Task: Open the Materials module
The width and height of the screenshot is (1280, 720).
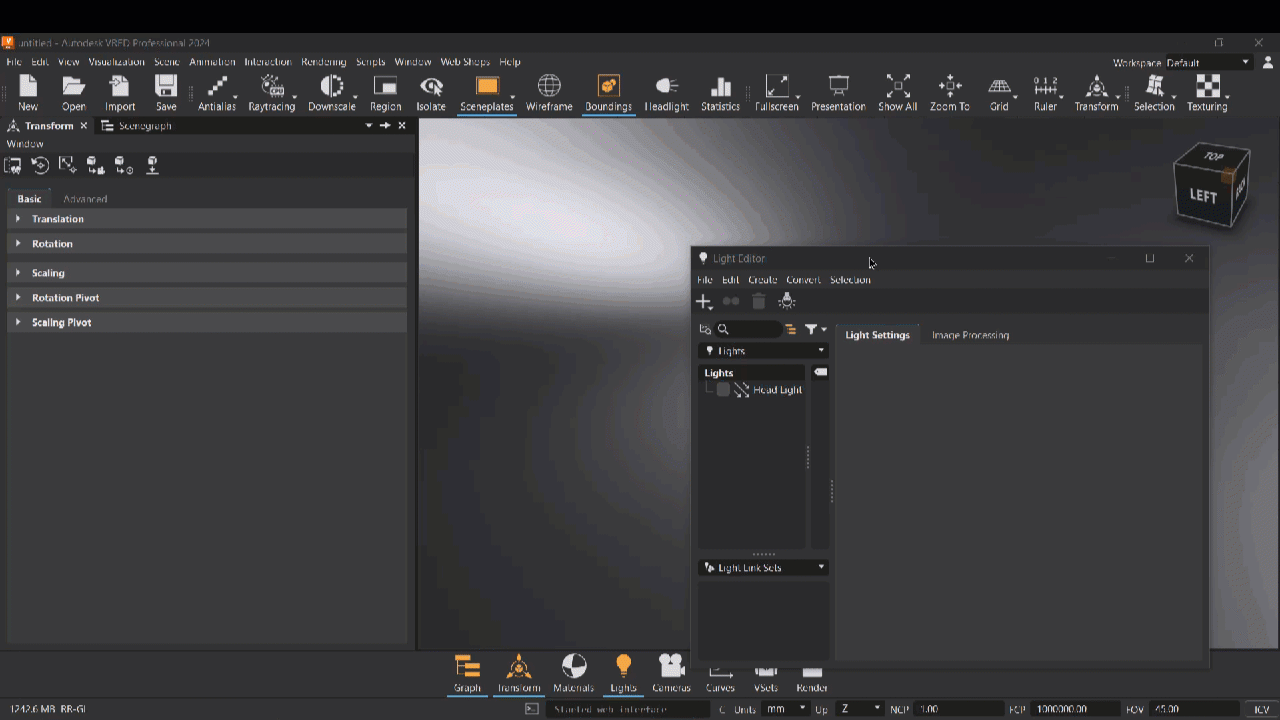Action: point(573,673)
